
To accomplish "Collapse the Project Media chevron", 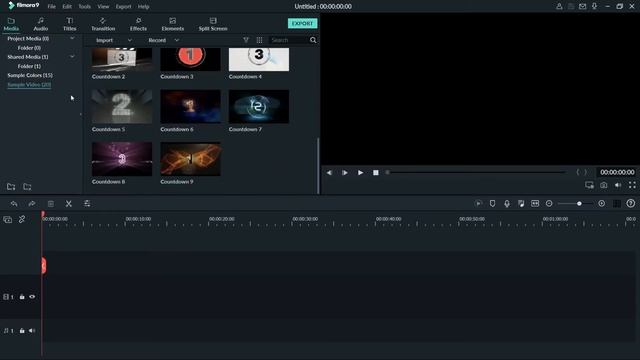I will pyautogui.click(x=72, y=38).
